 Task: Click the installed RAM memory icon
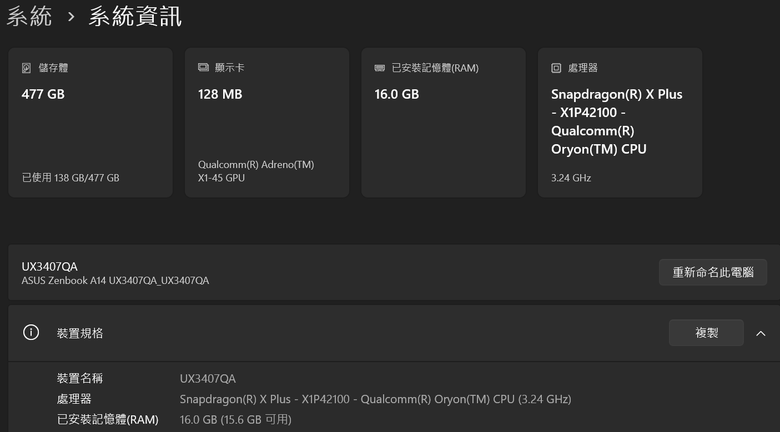(x=380, y=68)
